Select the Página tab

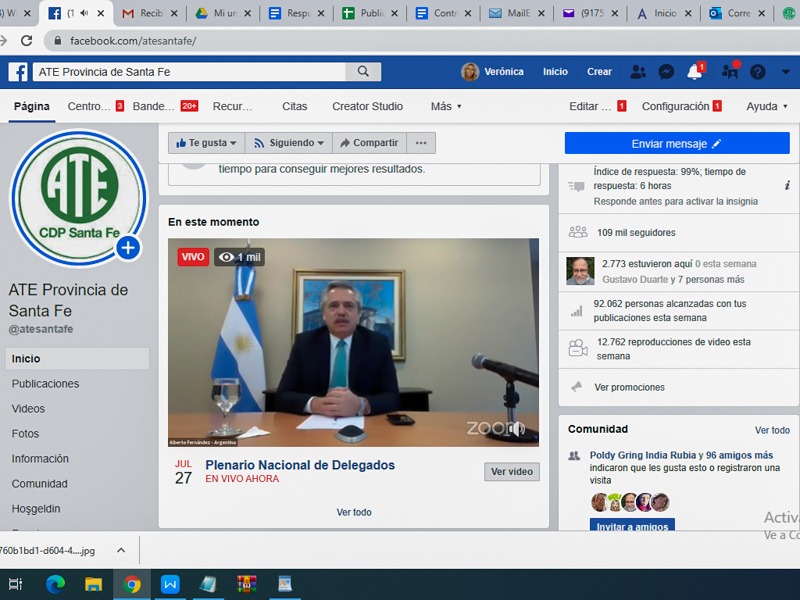32,106
